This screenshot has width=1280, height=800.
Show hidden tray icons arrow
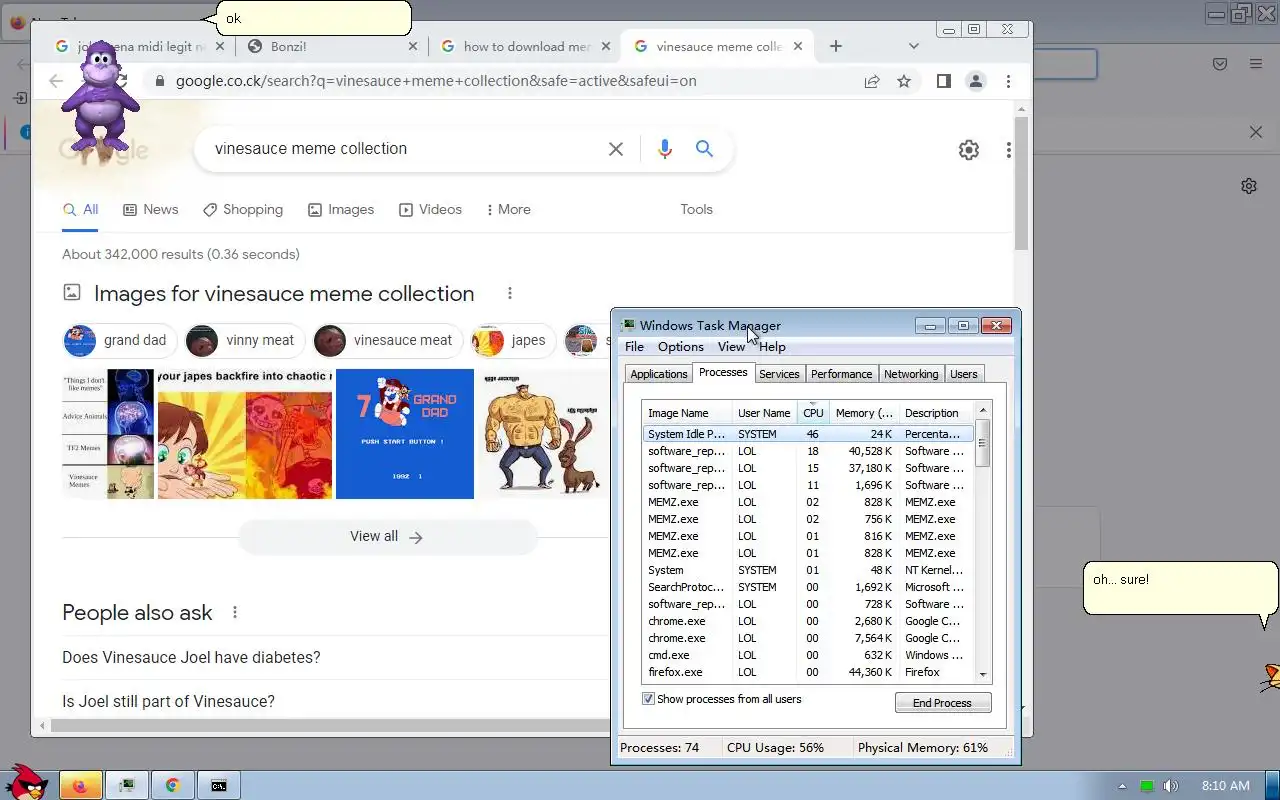pos(1122,786)
